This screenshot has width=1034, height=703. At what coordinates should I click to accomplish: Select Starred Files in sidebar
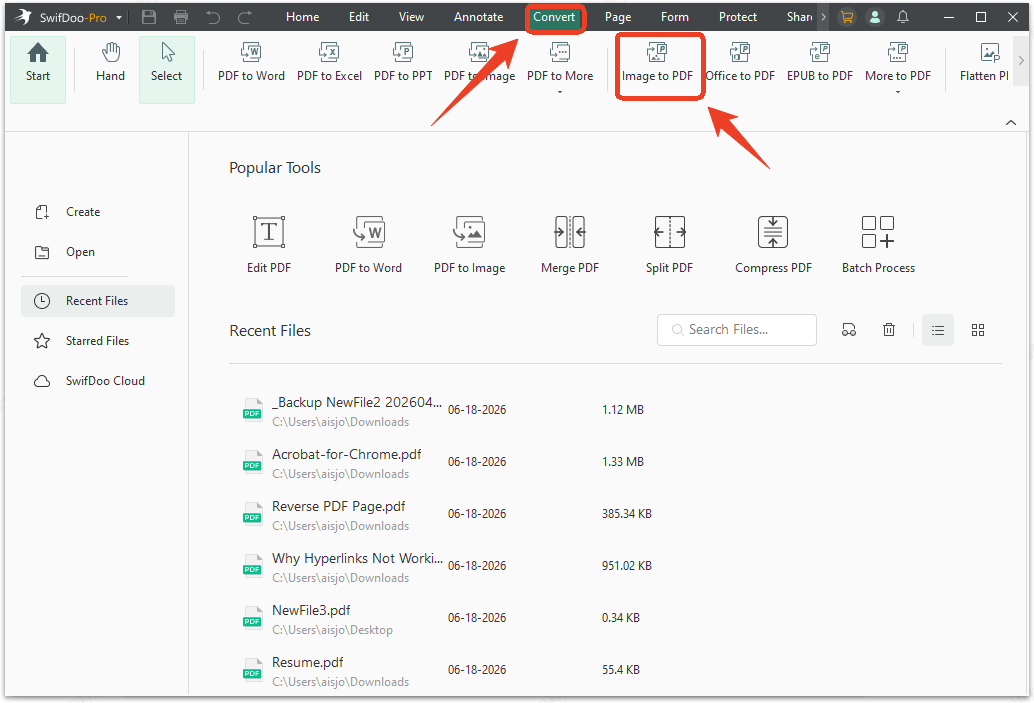98,341
